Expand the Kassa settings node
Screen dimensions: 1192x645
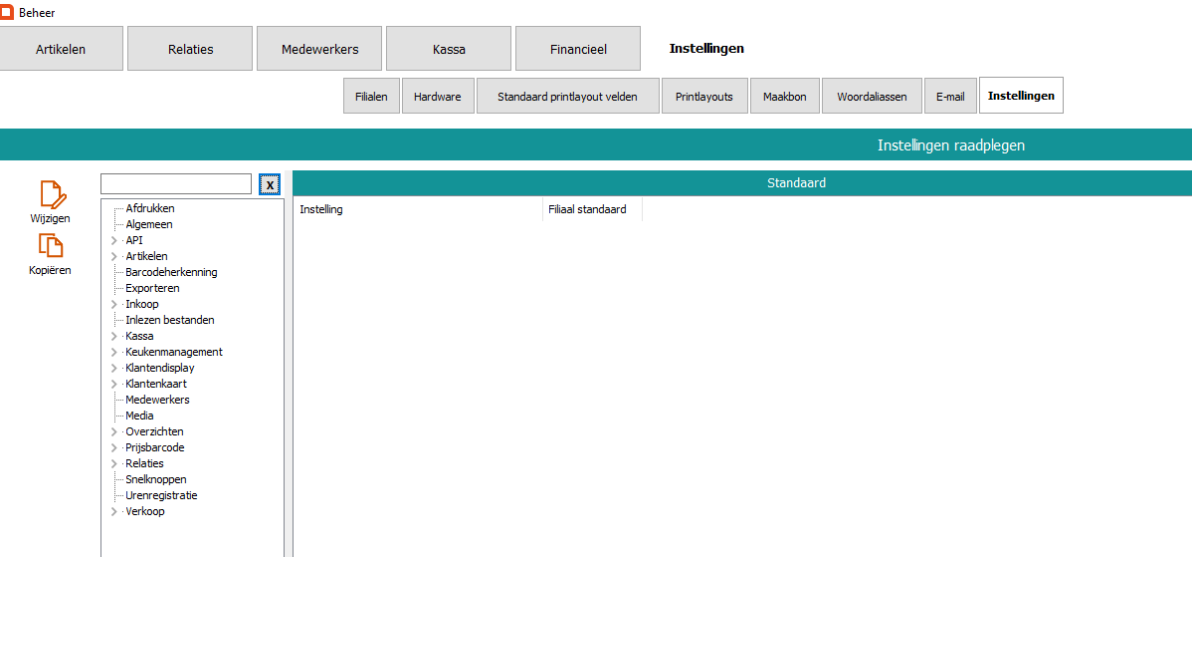pos(114,337)
